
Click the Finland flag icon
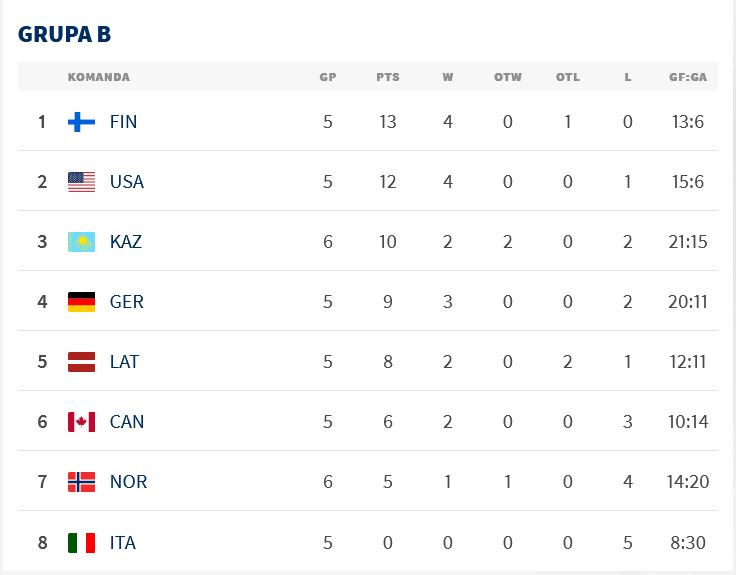(81, 122)
